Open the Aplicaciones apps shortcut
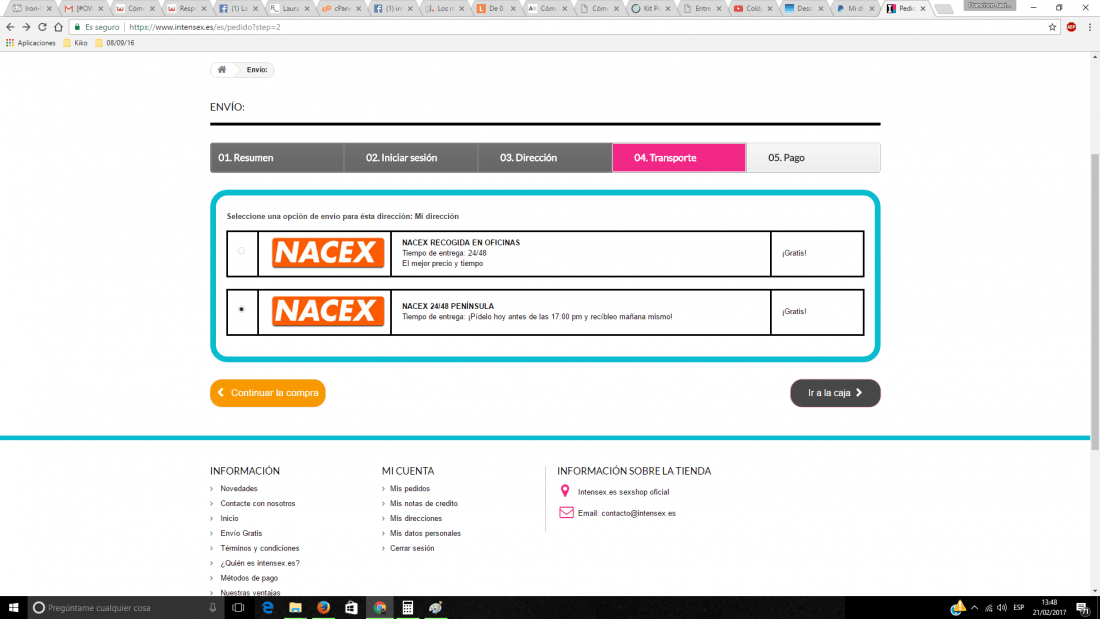 pos(30,43)
